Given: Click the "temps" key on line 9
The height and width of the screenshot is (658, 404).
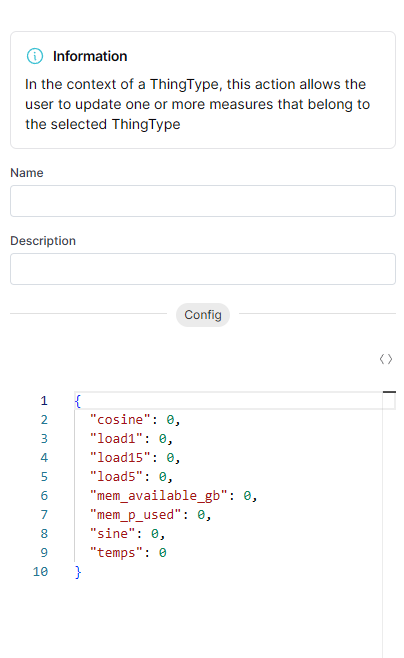Looking at the screenshot, I should [116, 553].
